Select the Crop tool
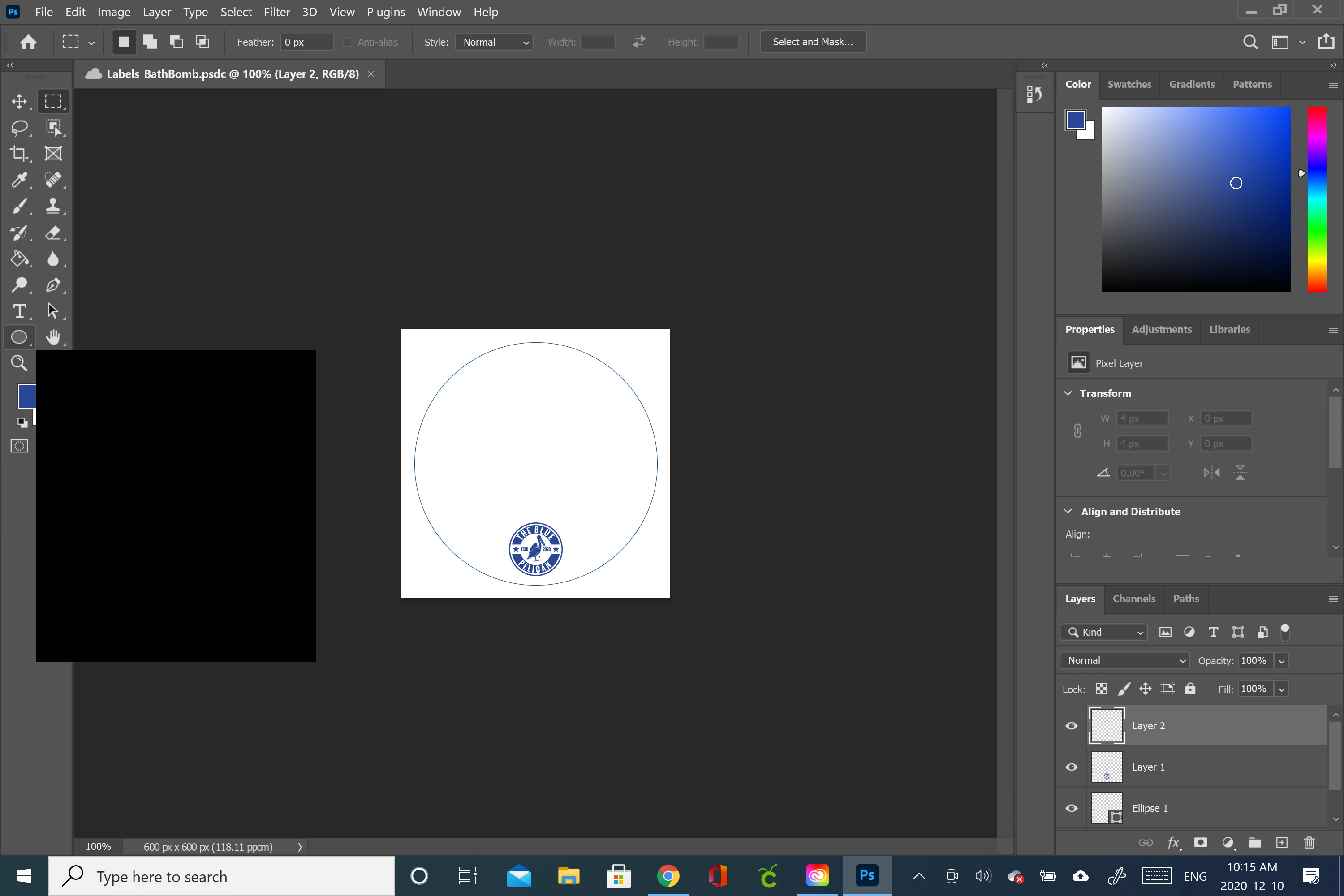 19,153
